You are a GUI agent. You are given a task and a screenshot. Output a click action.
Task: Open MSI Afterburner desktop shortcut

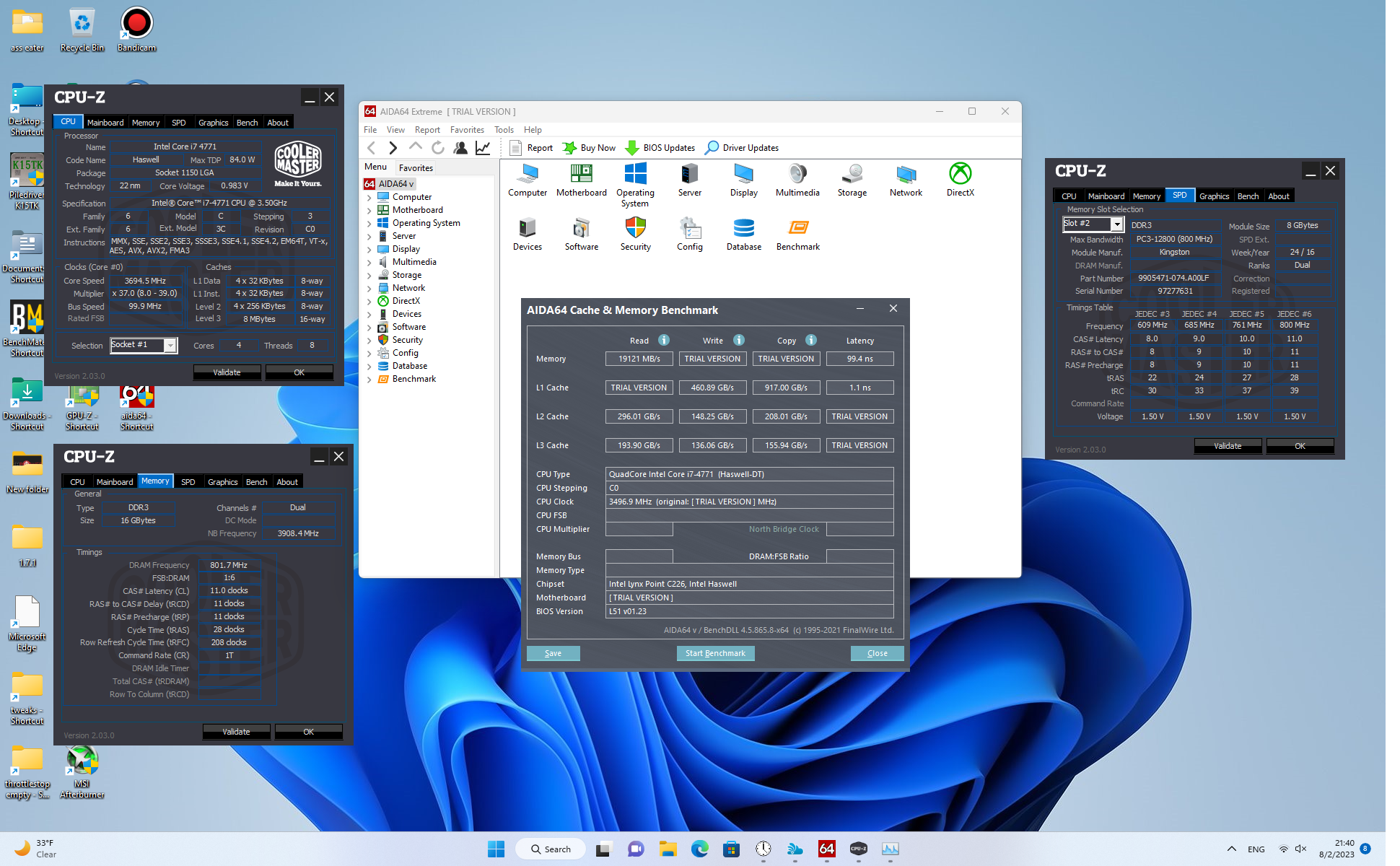point(82,773)
